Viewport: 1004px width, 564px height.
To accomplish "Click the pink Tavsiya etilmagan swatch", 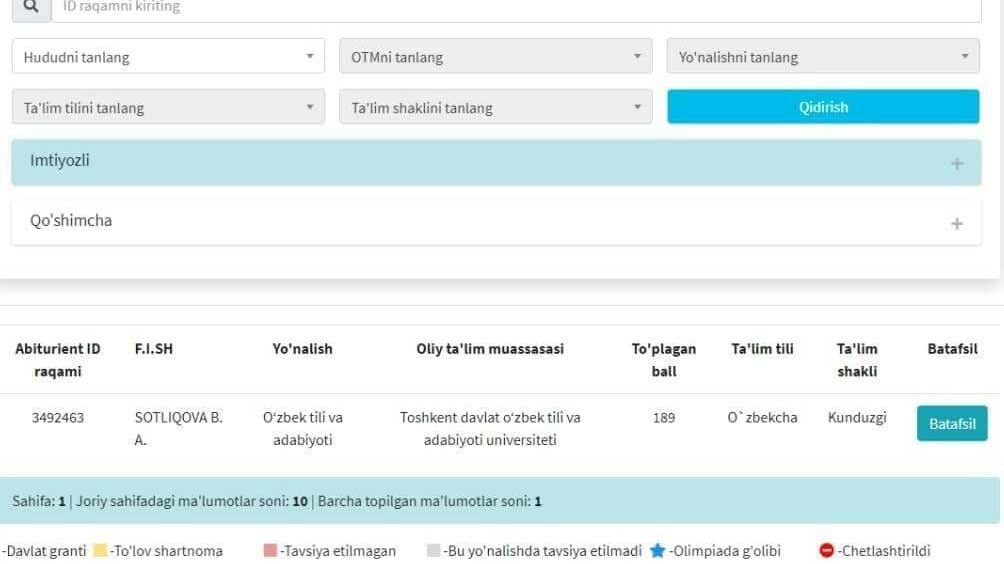I will [x=270, y=551].
